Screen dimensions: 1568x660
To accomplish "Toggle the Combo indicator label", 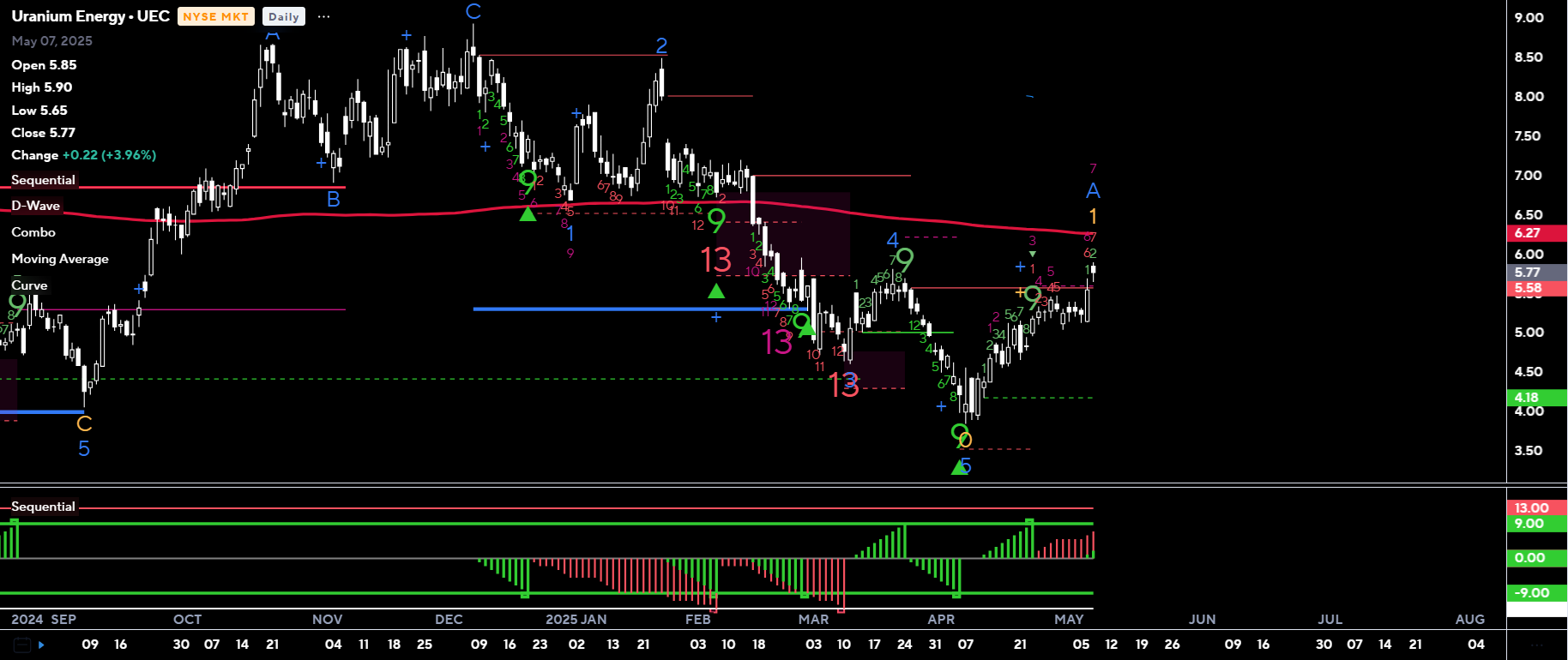I will tap(33, 232).
